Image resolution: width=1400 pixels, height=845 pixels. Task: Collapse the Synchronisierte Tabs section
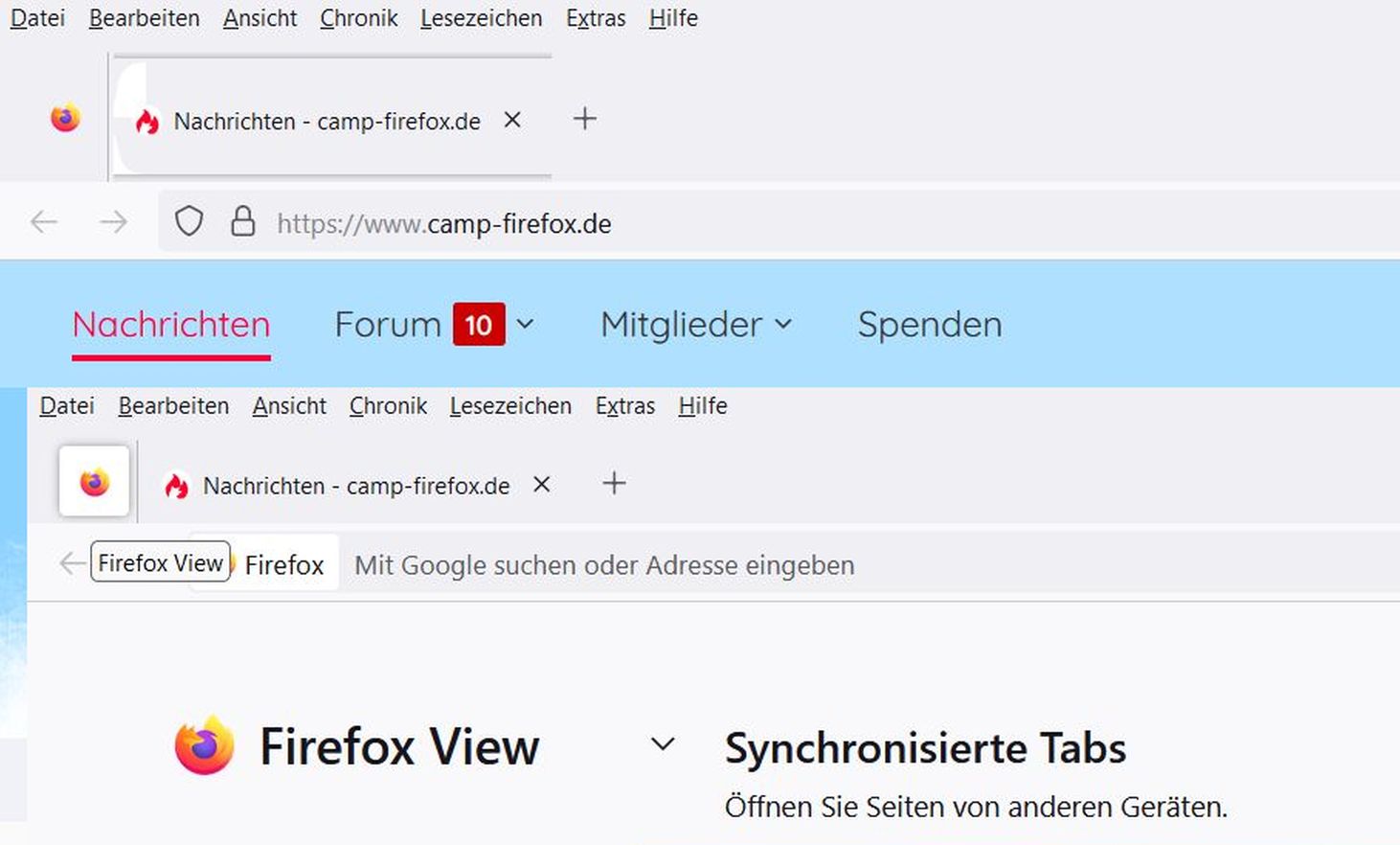coord(663,744)
